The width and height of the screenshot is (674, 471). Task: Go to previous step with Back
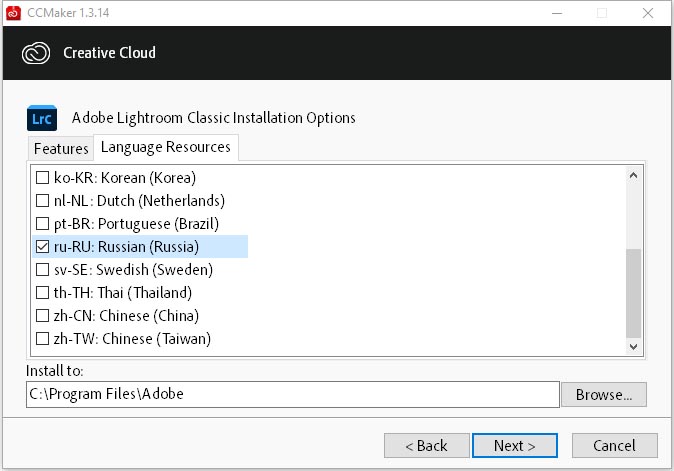pyautogui.click(x=426, y=446)
